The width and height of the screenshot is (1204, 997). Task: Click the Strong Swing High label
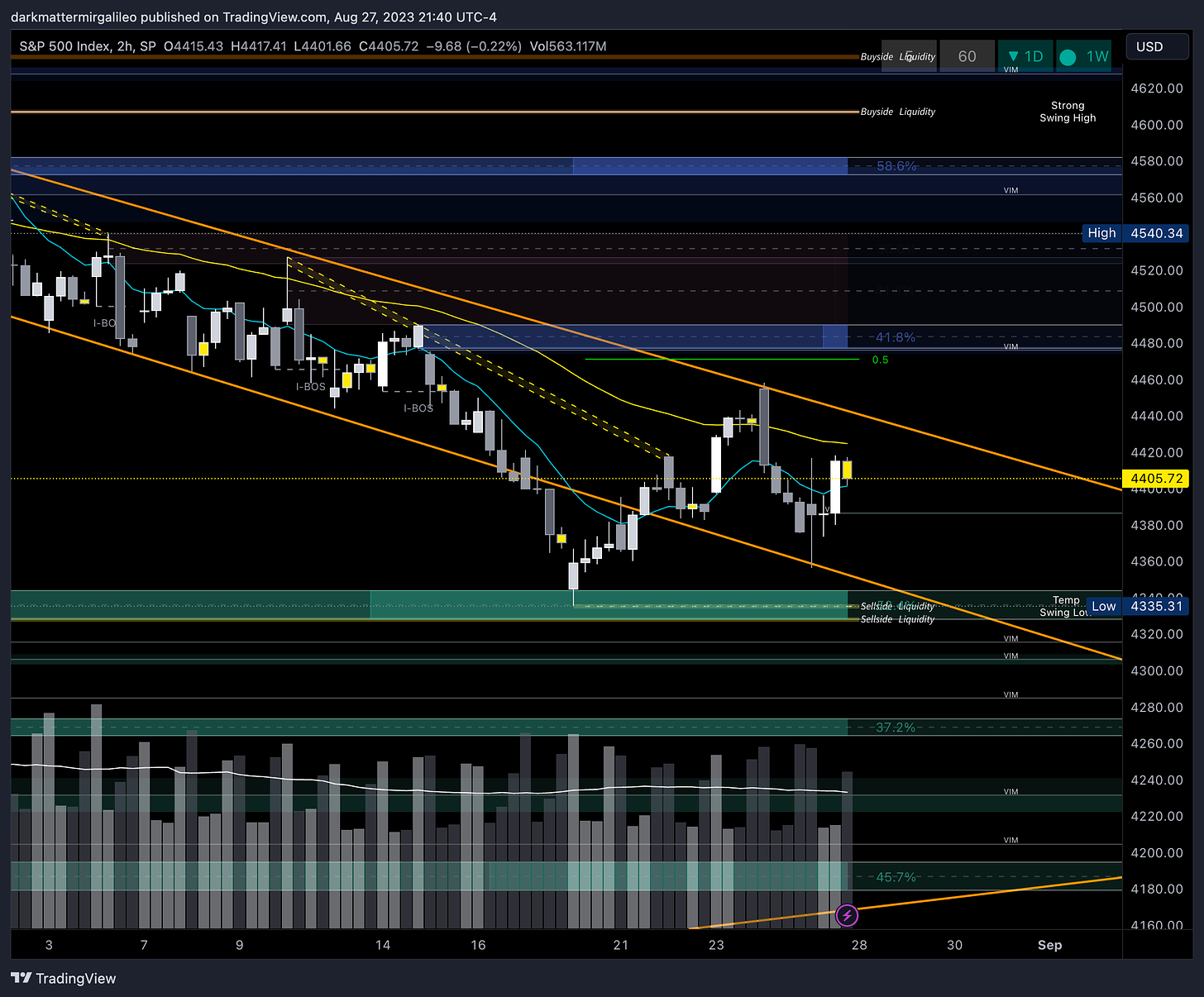point(1068,112)
